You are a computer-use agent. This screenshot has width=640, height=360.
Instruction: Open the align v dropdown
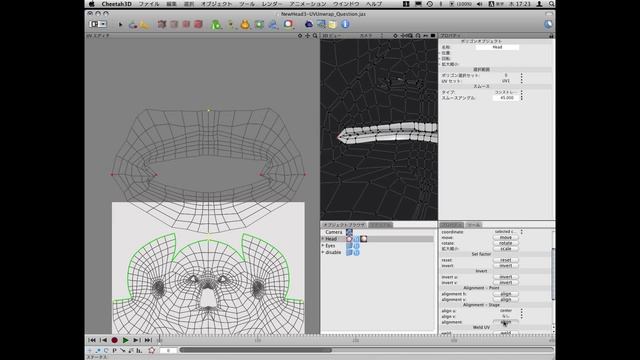pos(508,316)
